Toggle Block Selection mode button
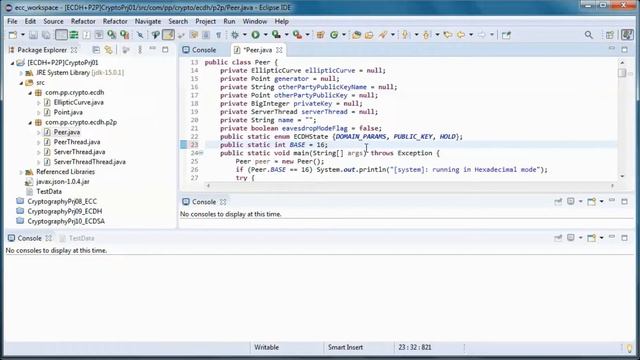Image resolution: width=640 pixels, height=360 pixels. click(x=206, y=35)
